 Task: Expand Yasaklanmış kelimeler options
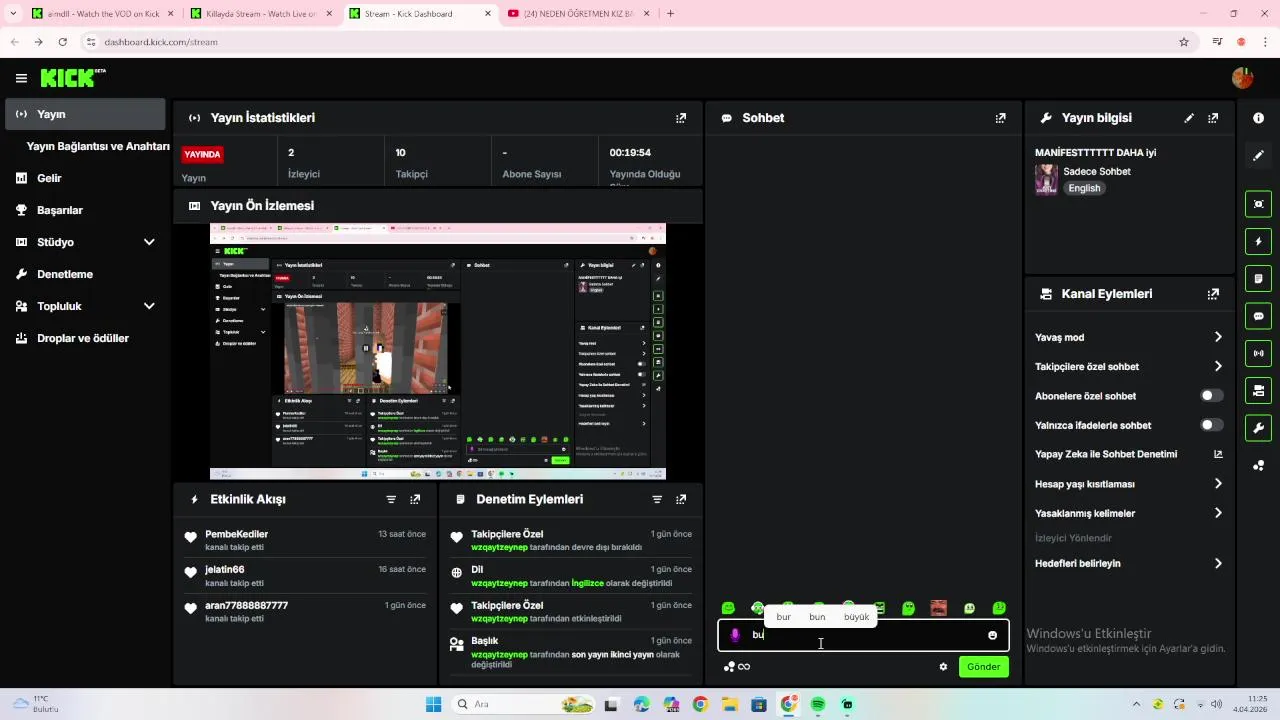tap(1218, 513)
